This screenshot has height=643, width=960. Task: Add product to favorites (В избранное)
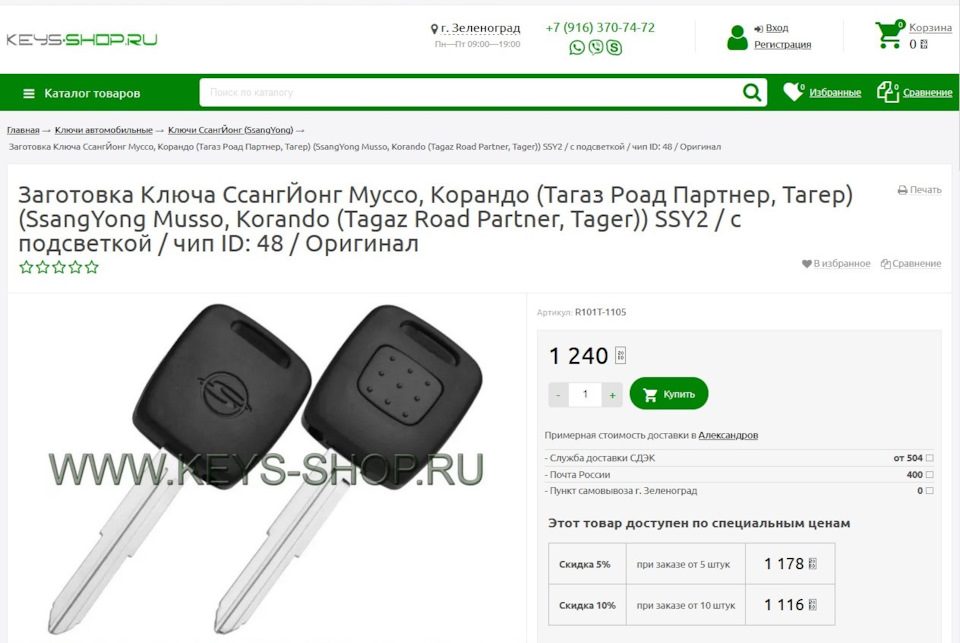click(836, 263)
